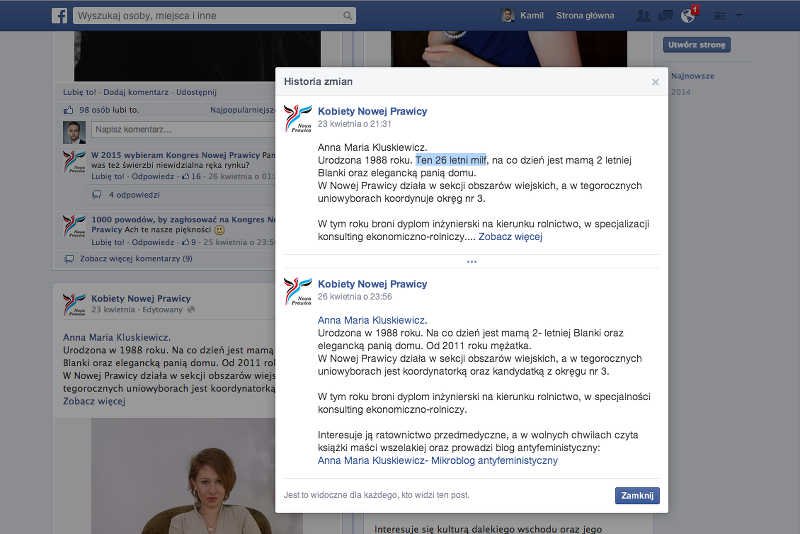Expand first revision with Zobacz więcej

coord(510,237)
